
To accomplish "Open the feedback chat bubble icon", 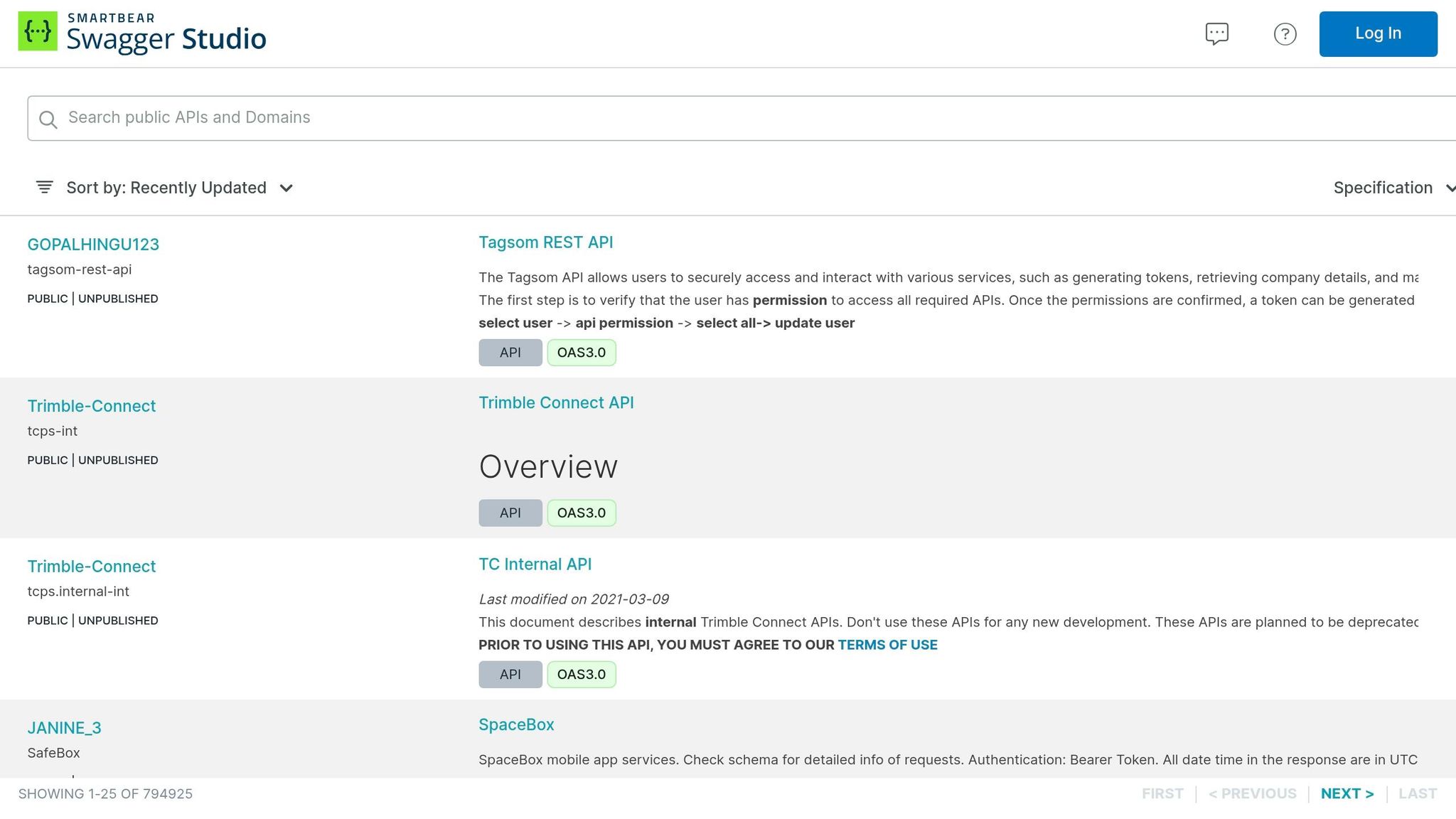I will pos(1216,33).
